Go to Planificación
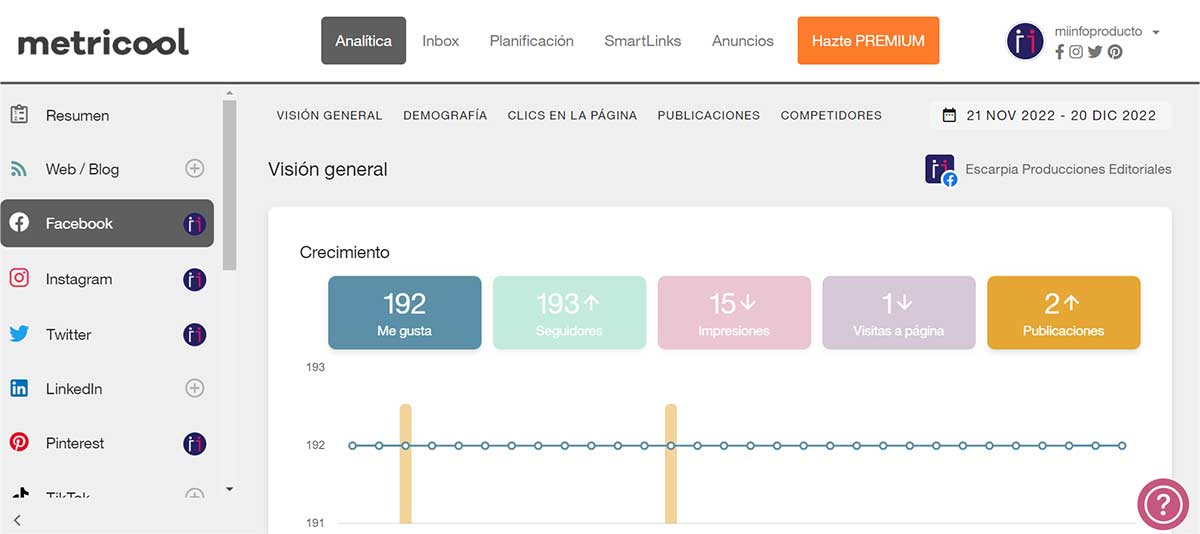Image resolution: width=1200 pixels, height=534 pixels. point(532,41)
